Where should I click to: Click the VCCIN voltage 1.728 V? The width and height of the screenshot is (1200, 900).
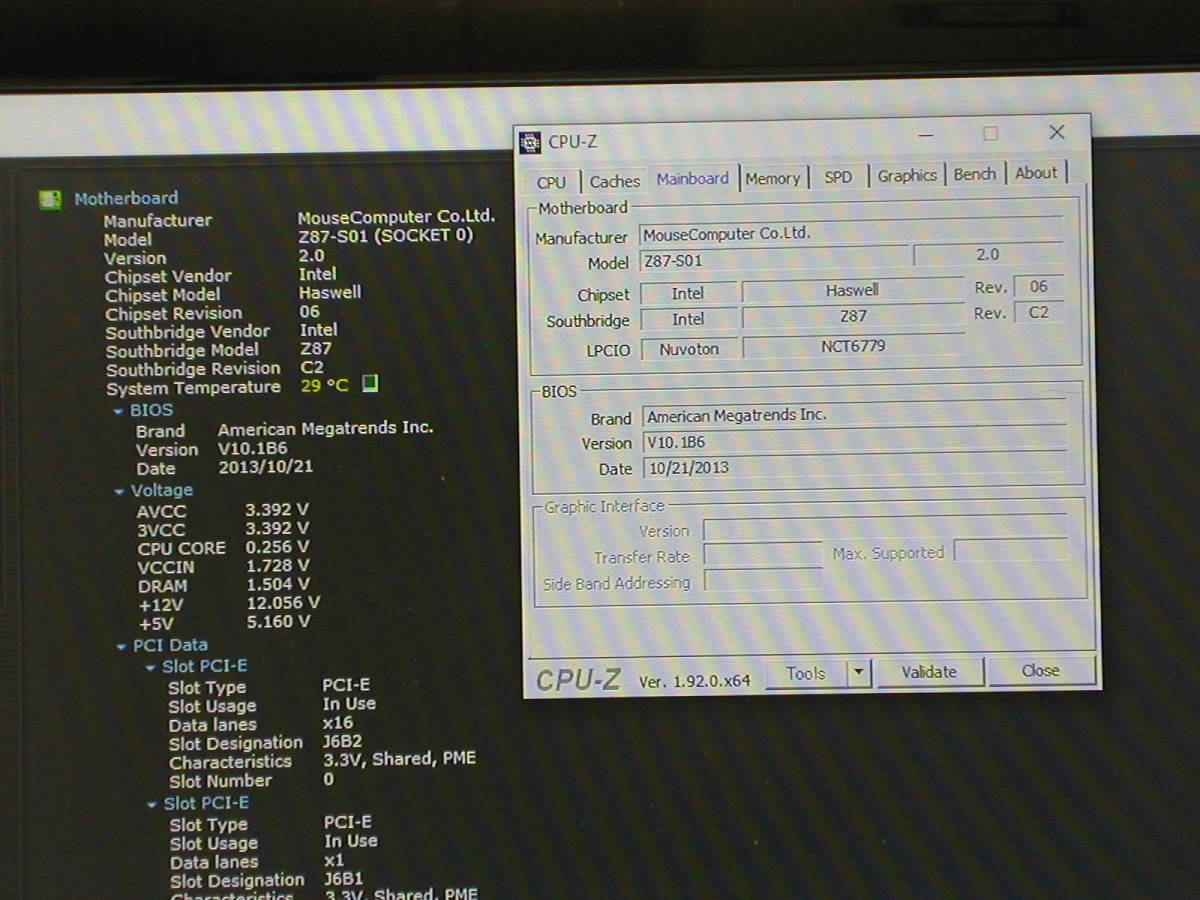pos(277,566)
